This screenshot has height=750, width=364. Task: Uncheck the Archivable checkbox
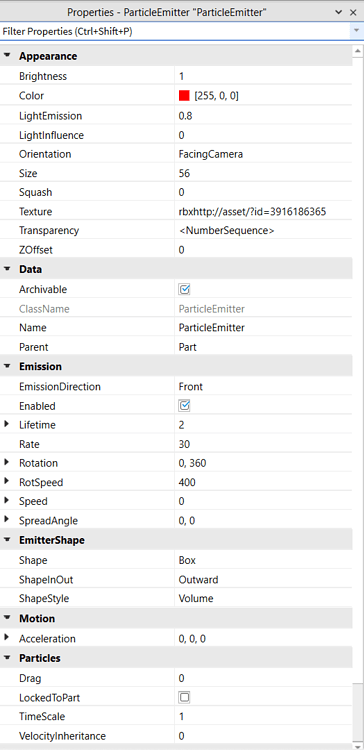pyautogui.click(x=185, y=289)
